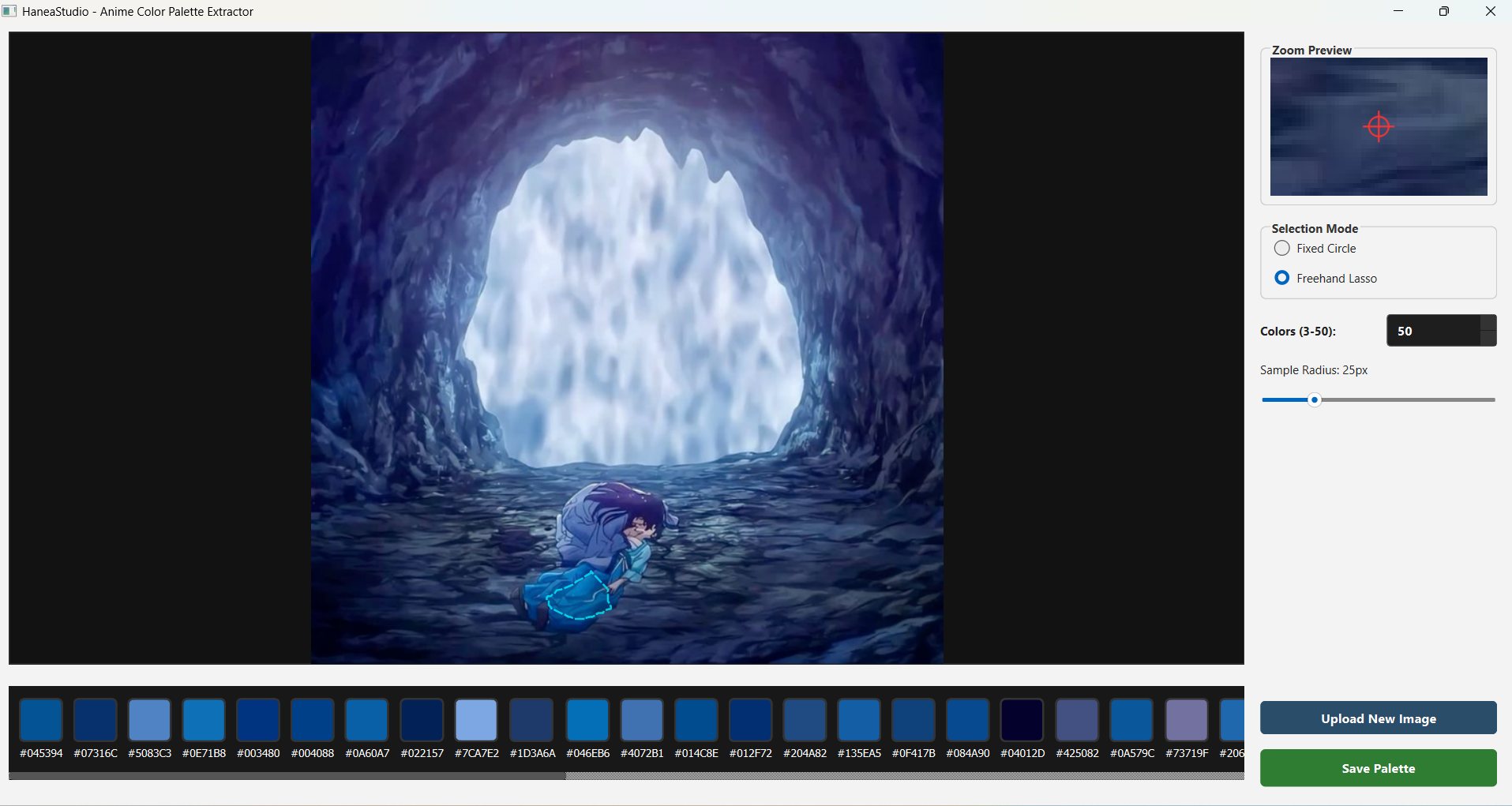Click the hex code text #014C8E

[x=696, y=753]
